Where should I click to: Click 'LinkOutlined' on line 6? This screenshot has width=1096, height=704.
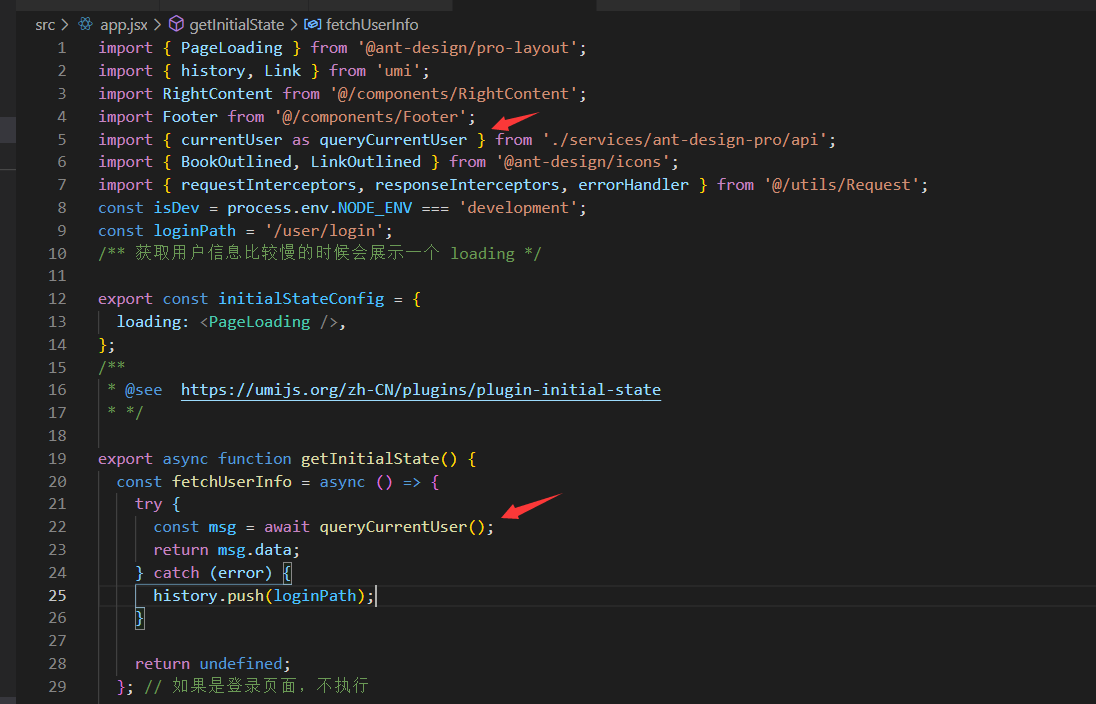pyautogui.click(x=366, y=161)
